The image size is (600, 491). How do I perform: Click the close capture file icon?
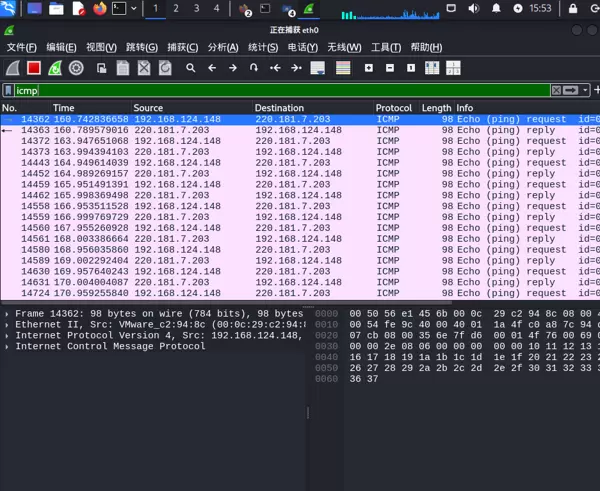[x=144, y=68]
